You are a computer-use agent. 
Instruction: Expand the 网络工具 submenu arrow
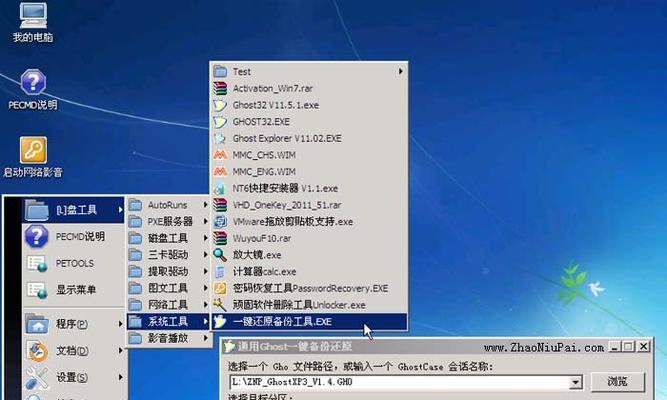point(205,305)
